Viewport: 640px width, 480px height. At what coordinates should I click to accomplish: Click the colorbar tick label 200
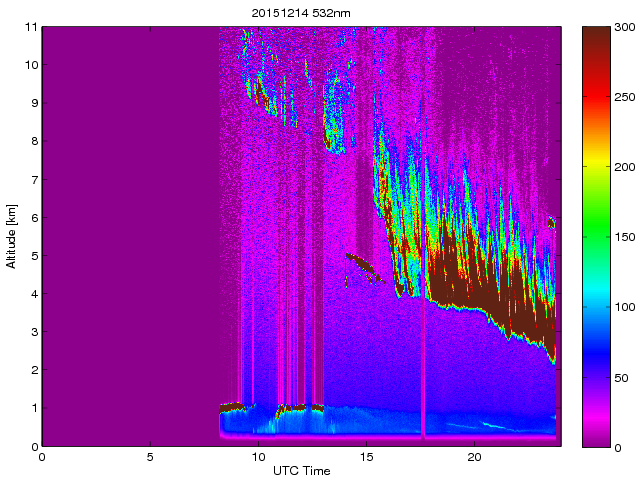click(x=624, y=167)
